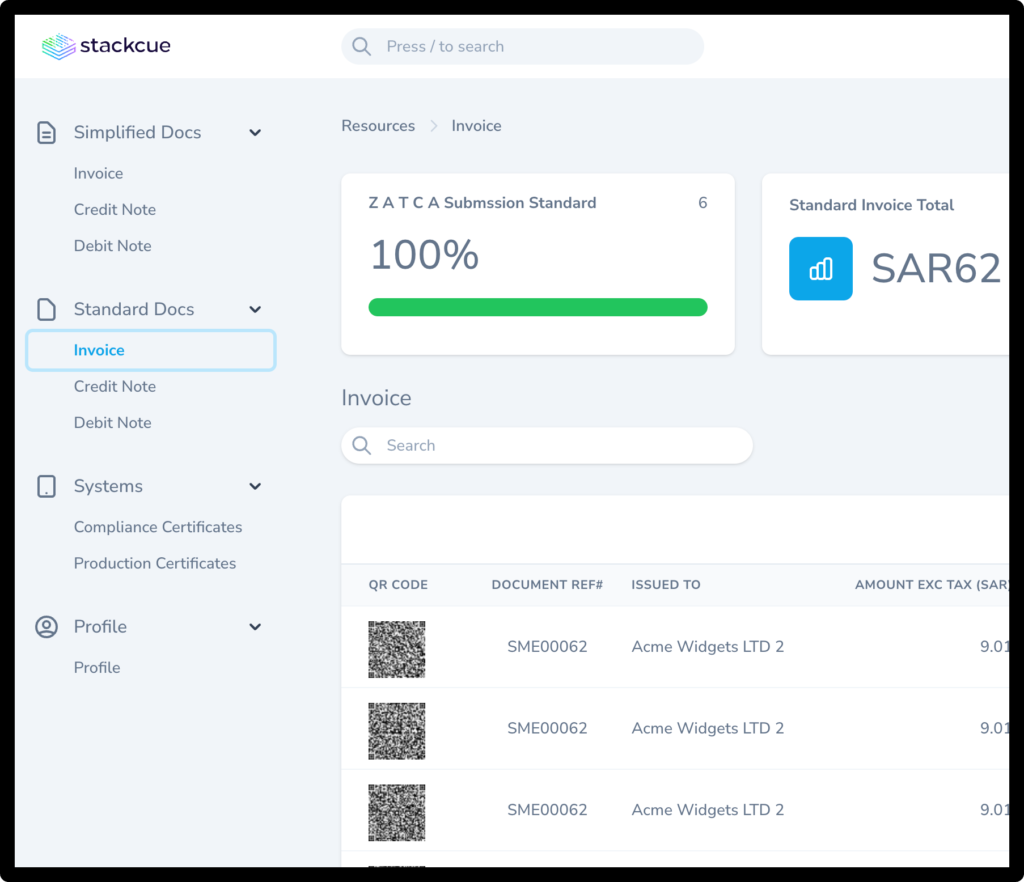Collapse the Standard Docs section chevron
This screenshot has height=882, width=1024.
click(x=255, y=309)
